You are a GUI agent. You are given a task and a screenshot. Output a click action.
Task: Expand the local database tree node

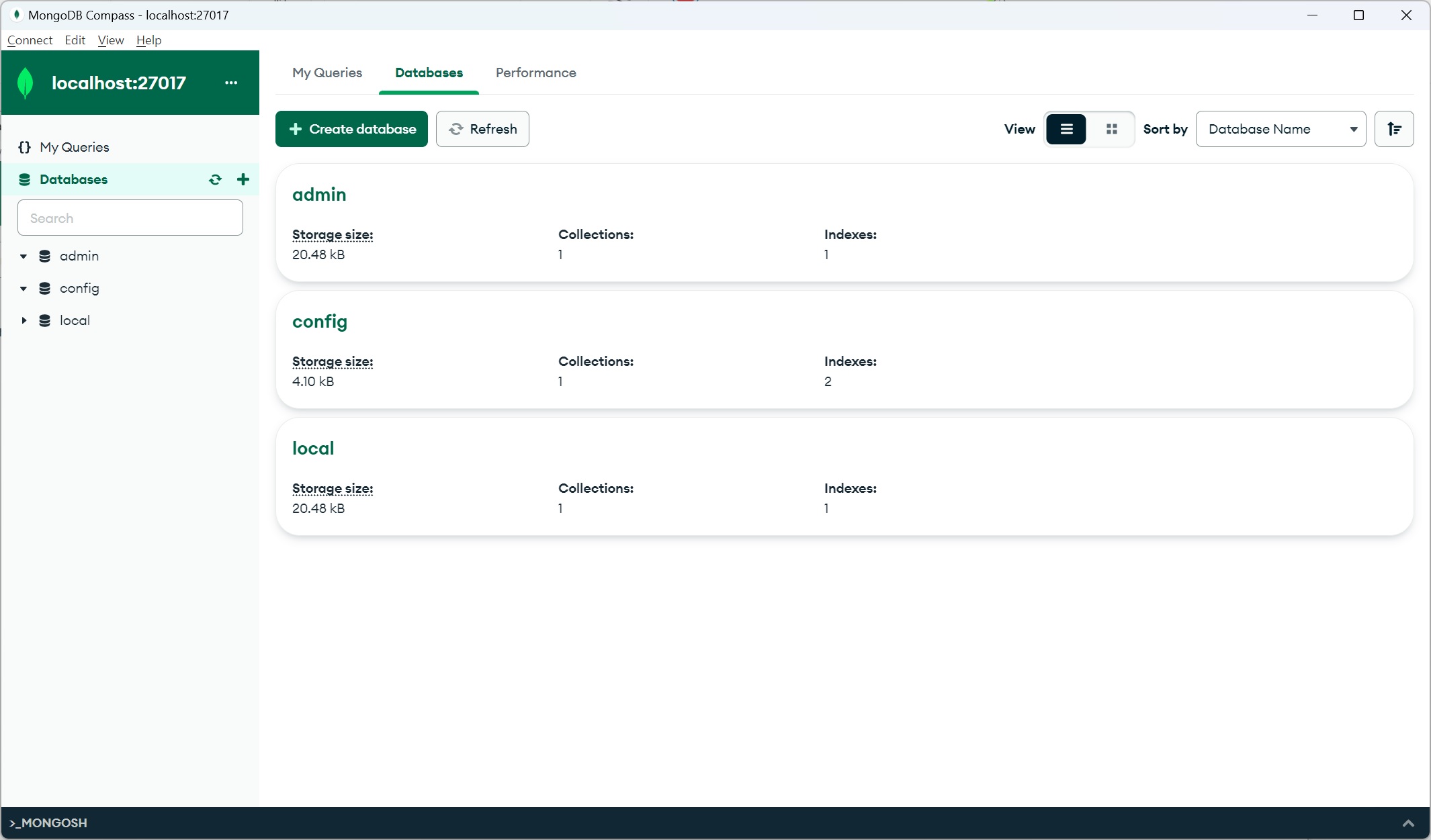24,320
